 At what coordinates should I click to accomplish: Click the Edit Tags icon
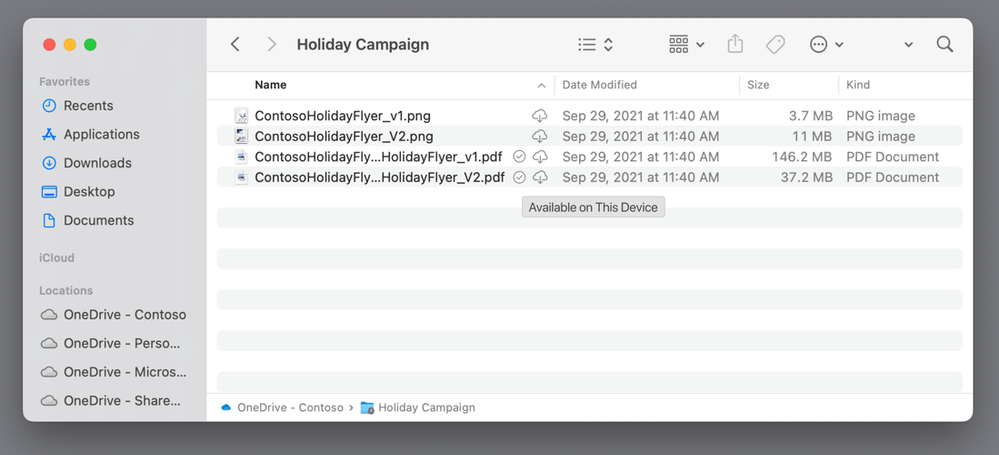(775, 44)
